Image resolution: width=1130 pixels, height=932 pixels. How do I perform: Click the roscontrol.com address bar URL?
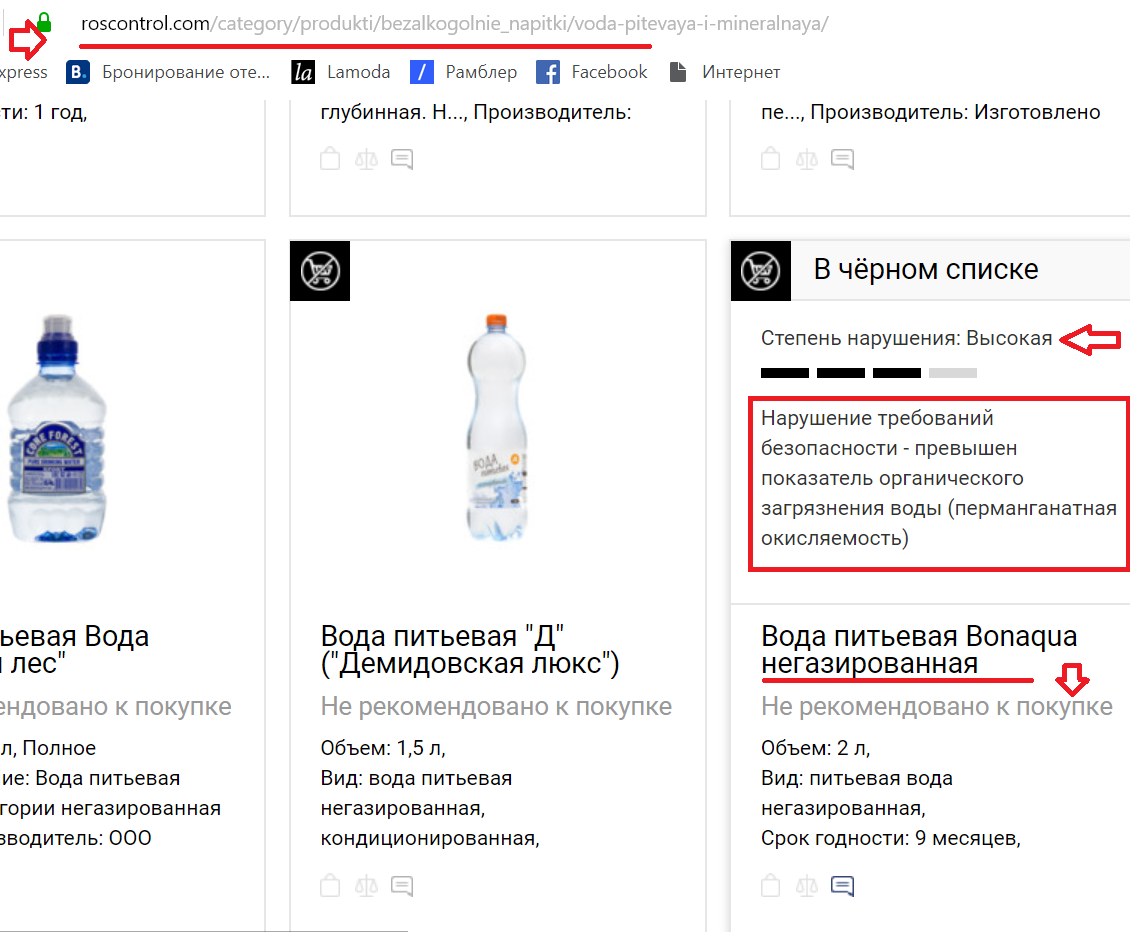pos(454,24)
